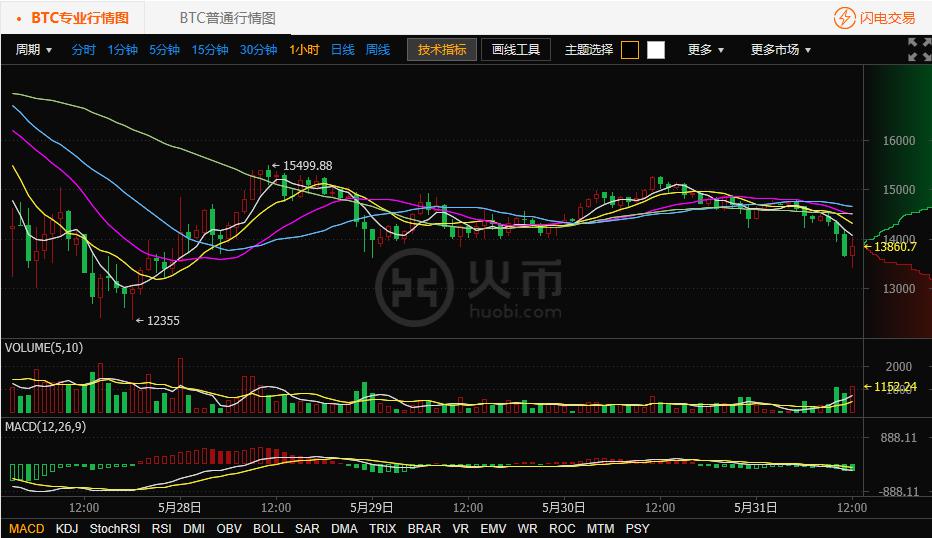Toggle the 技术指标 indicators button
Viewport: 932px width, 538px height.
point(441,50)
